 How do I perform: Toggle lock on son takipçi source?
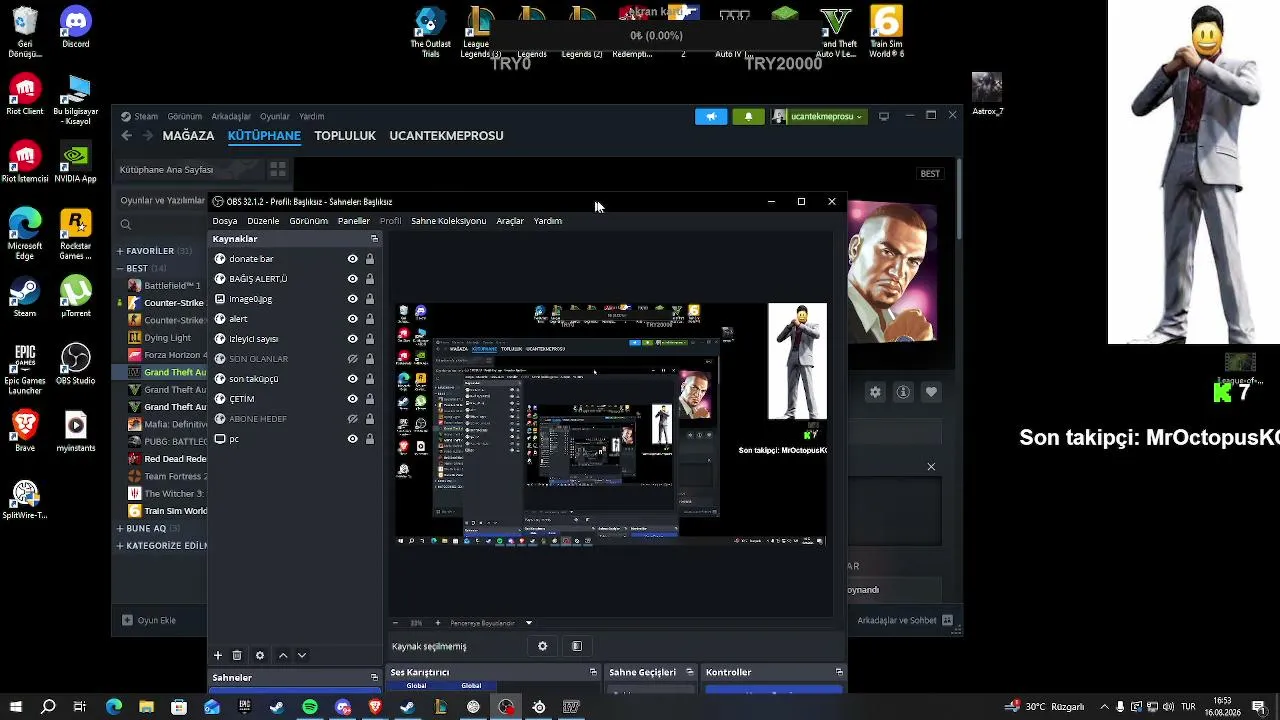pyautogui.click(x=370, y=379)
